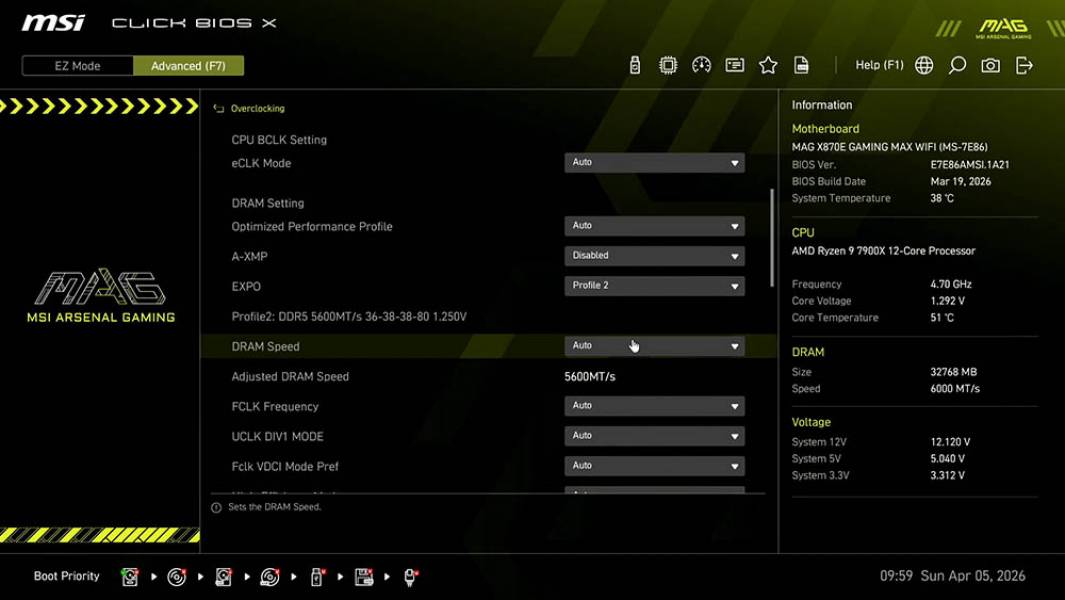1065x600 pixels.
Task: Open search using the magnifier icon
Action: 956,64
